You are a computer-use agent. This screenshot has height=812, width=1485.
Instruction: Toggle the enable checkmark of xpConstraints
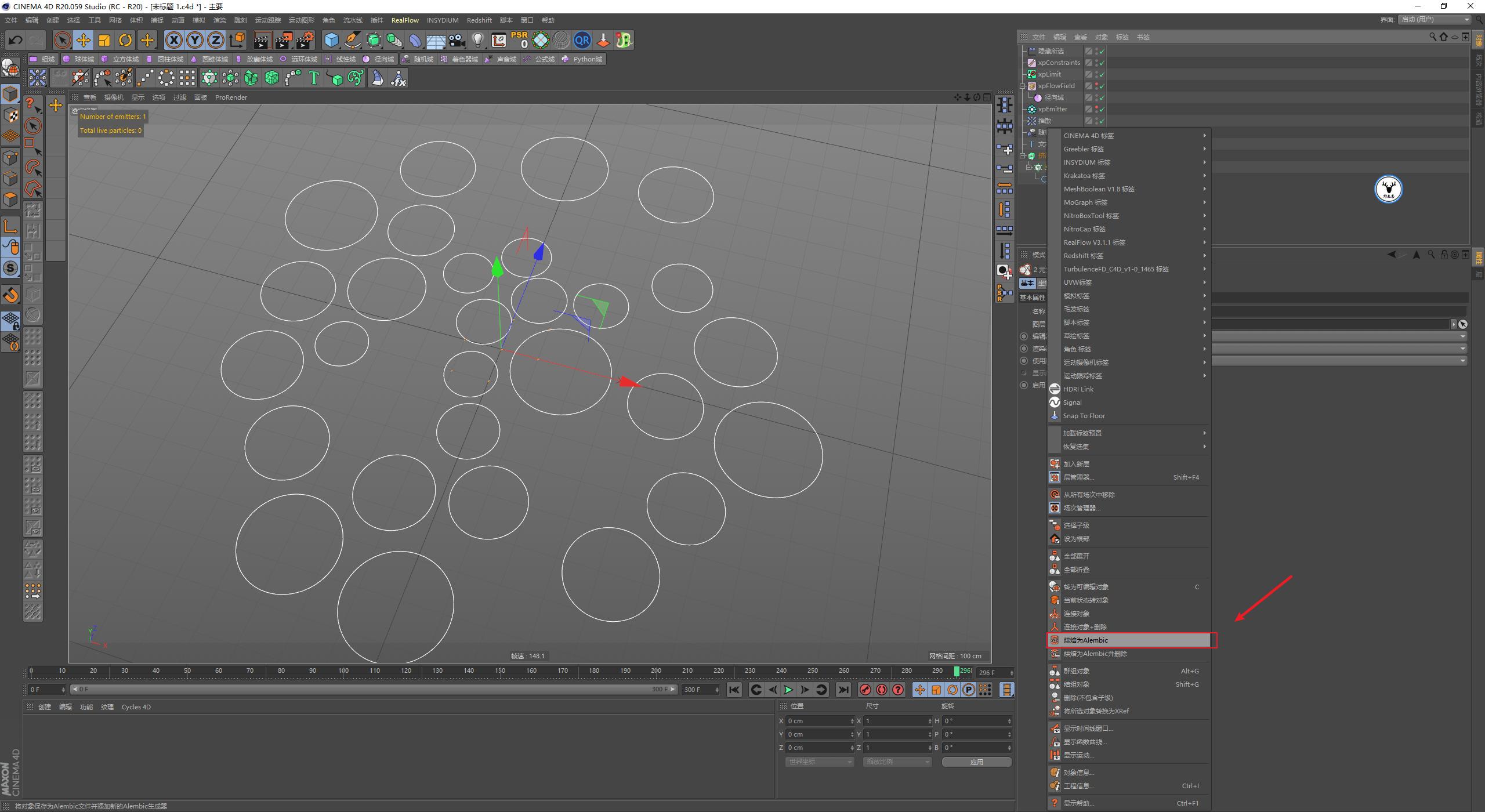(x=1102, y=63)
